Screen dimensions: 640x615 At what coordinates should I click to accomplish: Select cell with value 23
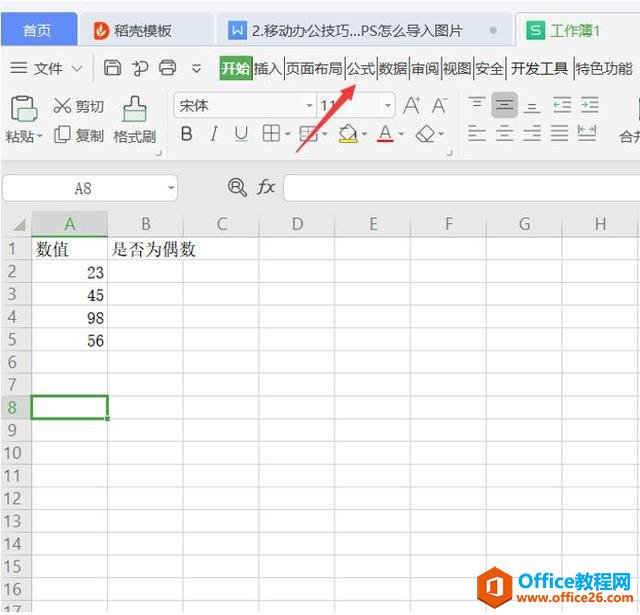tap(70, 271)
